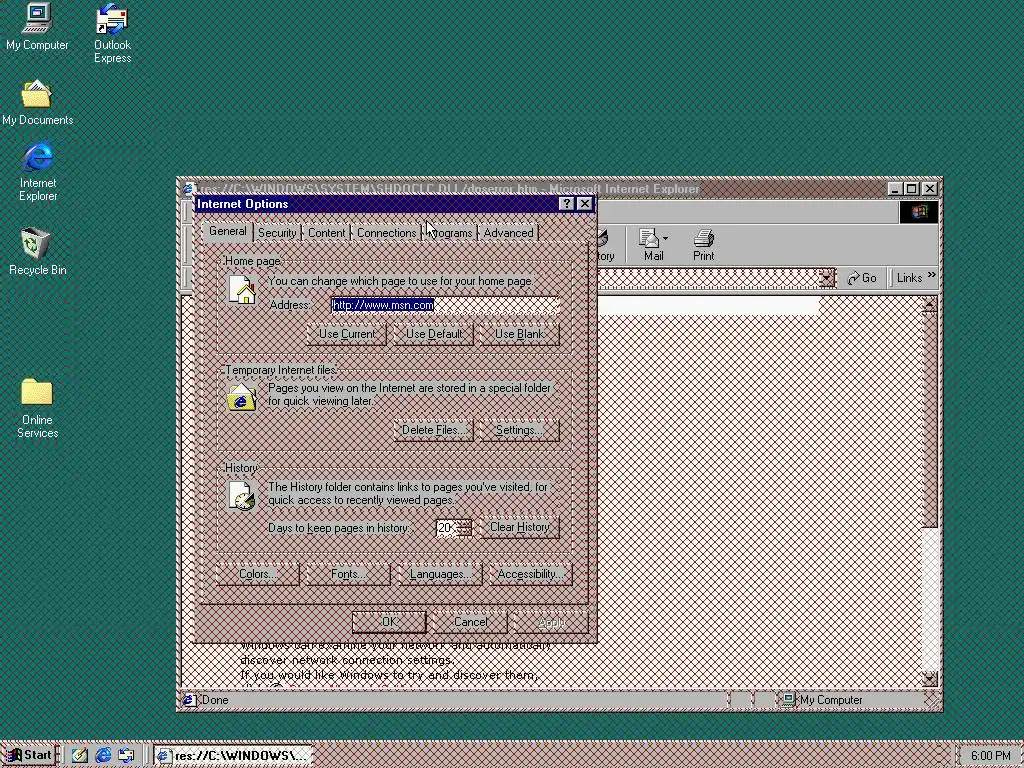
Task: Click the home page house icon
Action: (241, 289)
